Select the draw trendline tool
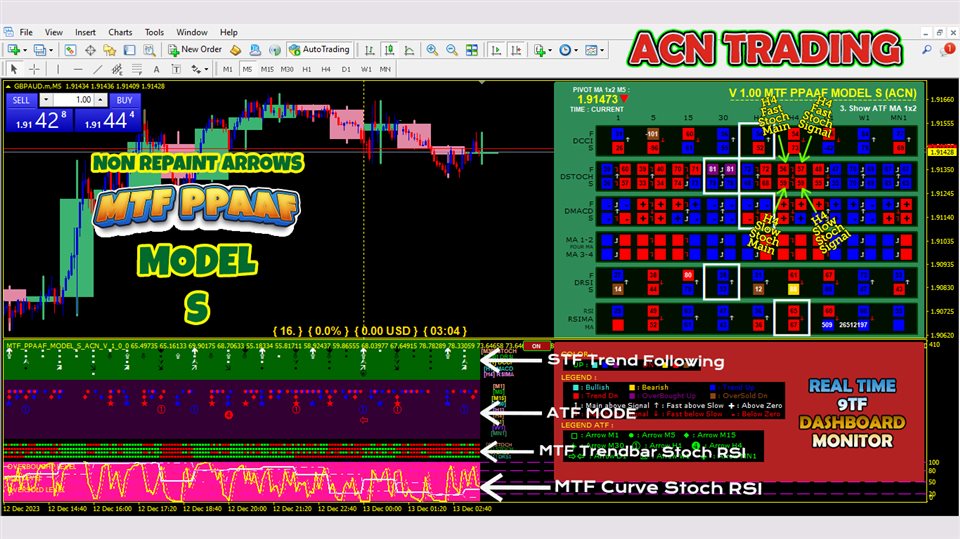 (98, 69)
